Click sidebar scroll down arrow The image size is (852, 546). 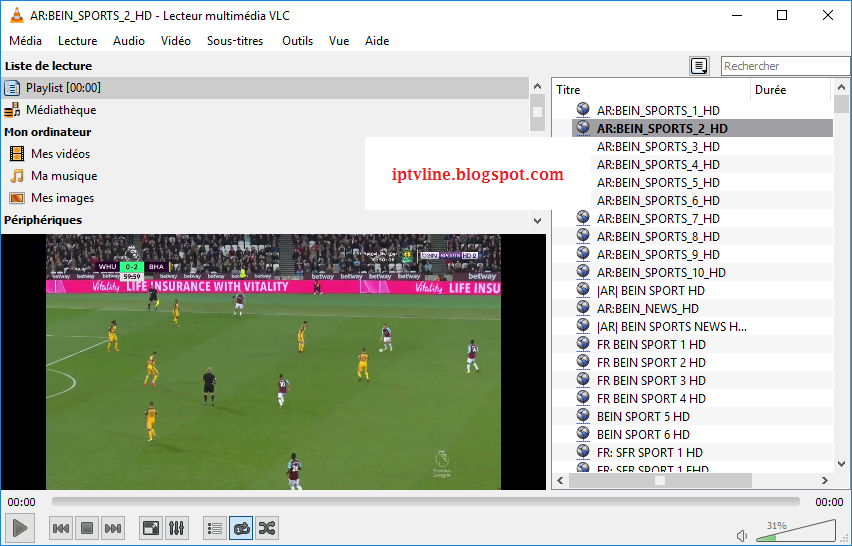click(537, 221)
